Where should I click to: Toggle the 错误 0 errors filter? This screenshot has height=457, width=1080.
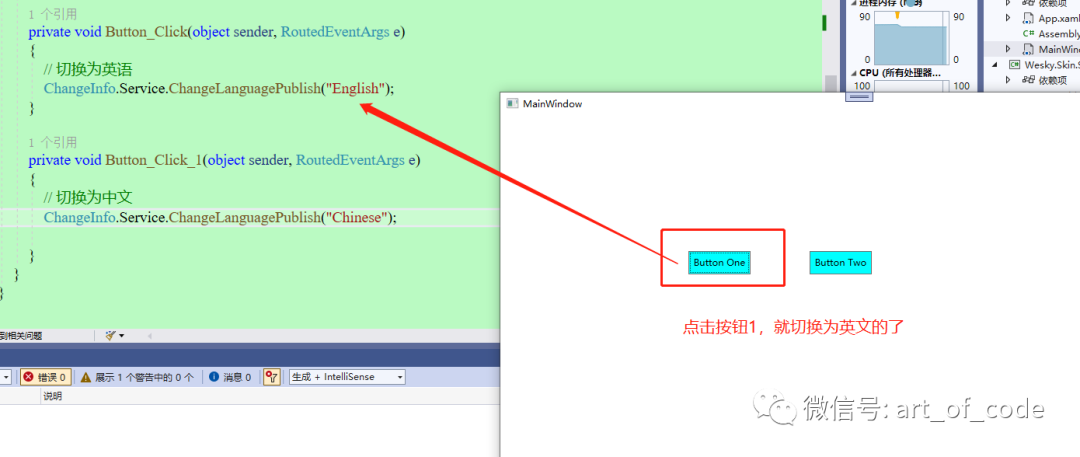click(45, 377)
